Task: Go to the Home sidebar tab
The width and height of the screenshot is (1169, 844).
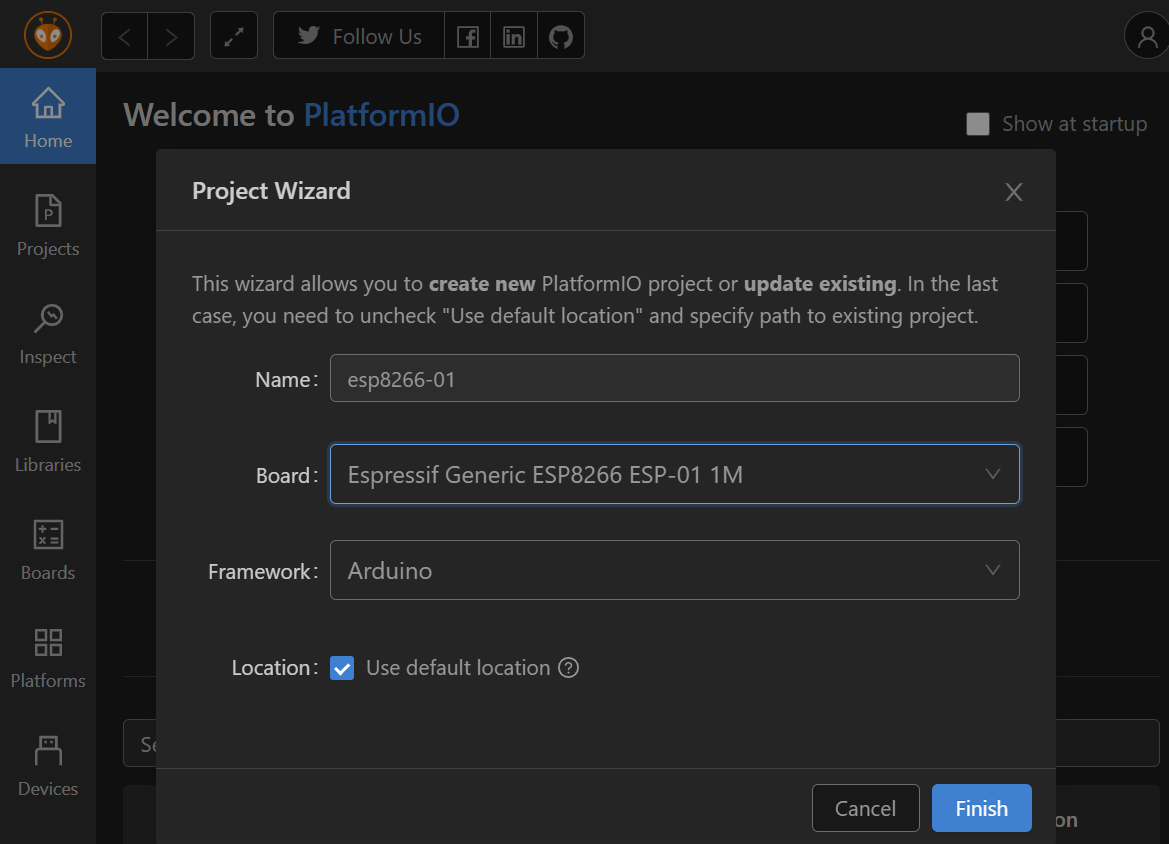Action: click(x=48, y=116)
